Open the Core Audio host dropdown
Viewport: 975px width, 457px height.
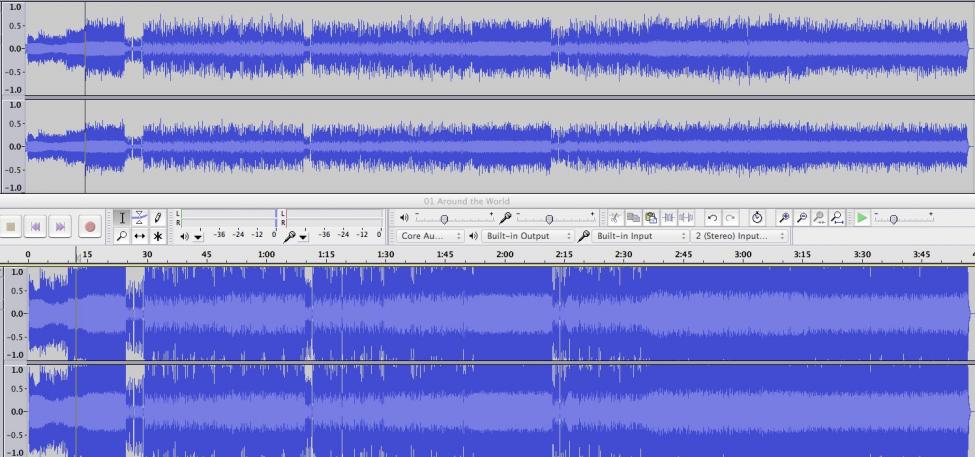(430, 236)
